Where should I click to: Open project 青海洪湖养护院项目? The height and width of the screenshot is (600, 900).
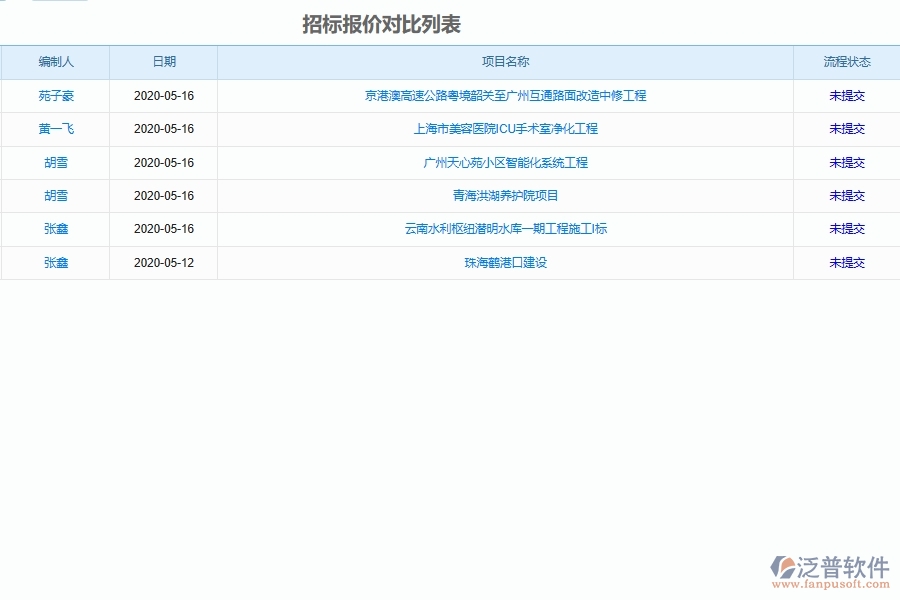coord(505,196)
